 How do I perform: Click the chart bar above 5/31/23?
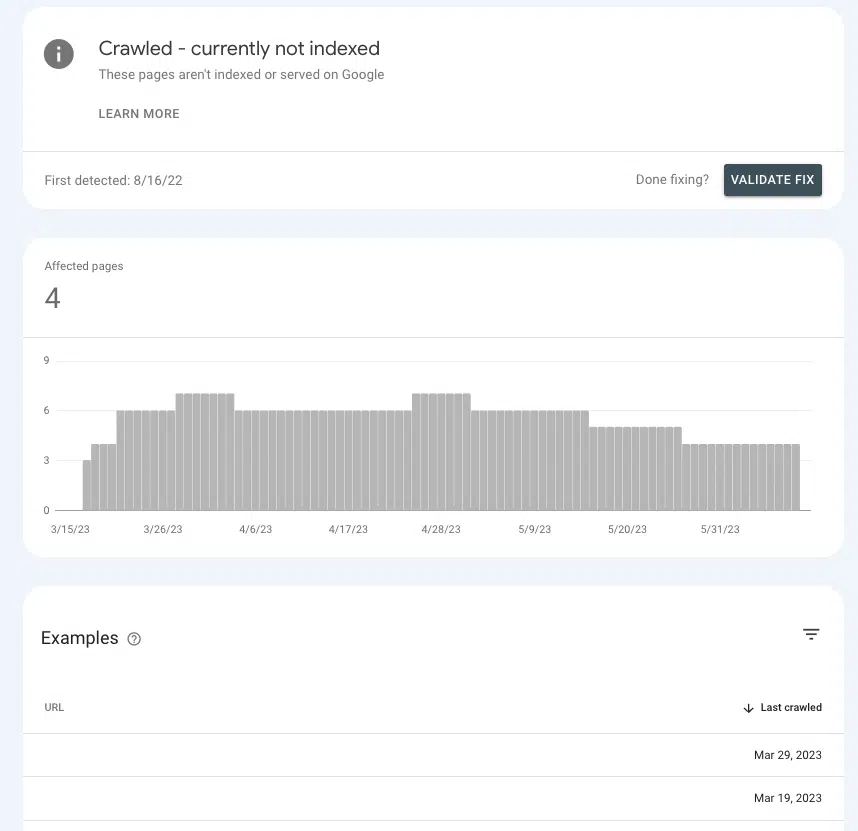coord(719,477)
